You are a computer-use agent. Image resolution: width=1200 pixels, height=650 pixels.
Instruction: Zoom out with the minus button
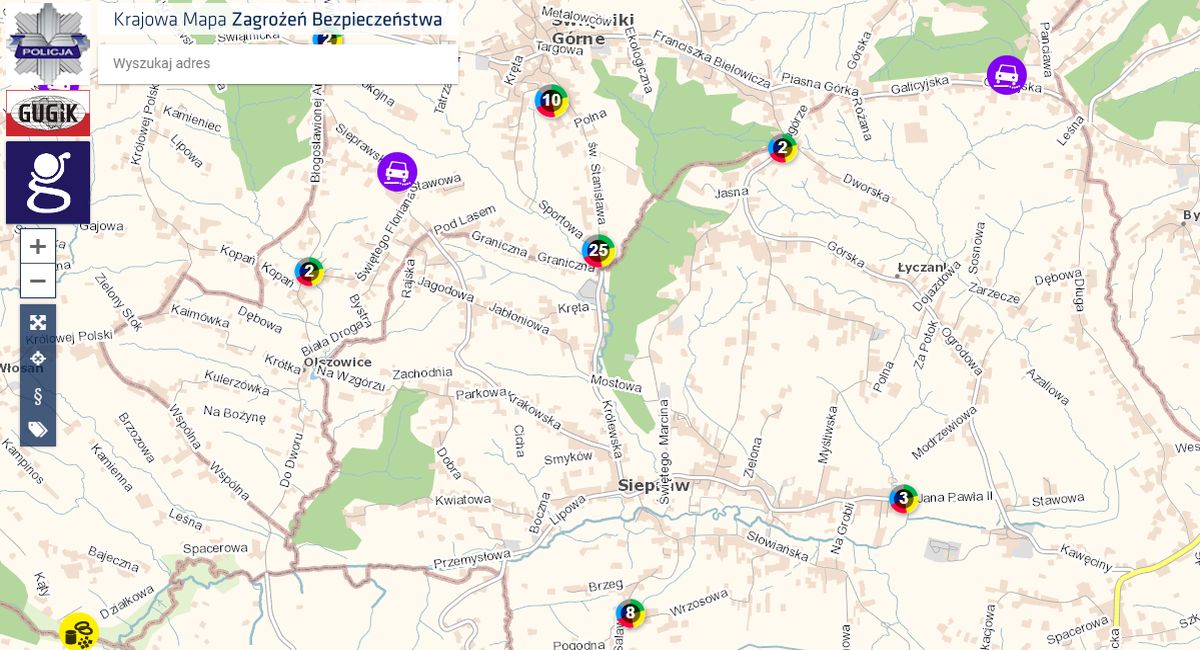[38, 281]
